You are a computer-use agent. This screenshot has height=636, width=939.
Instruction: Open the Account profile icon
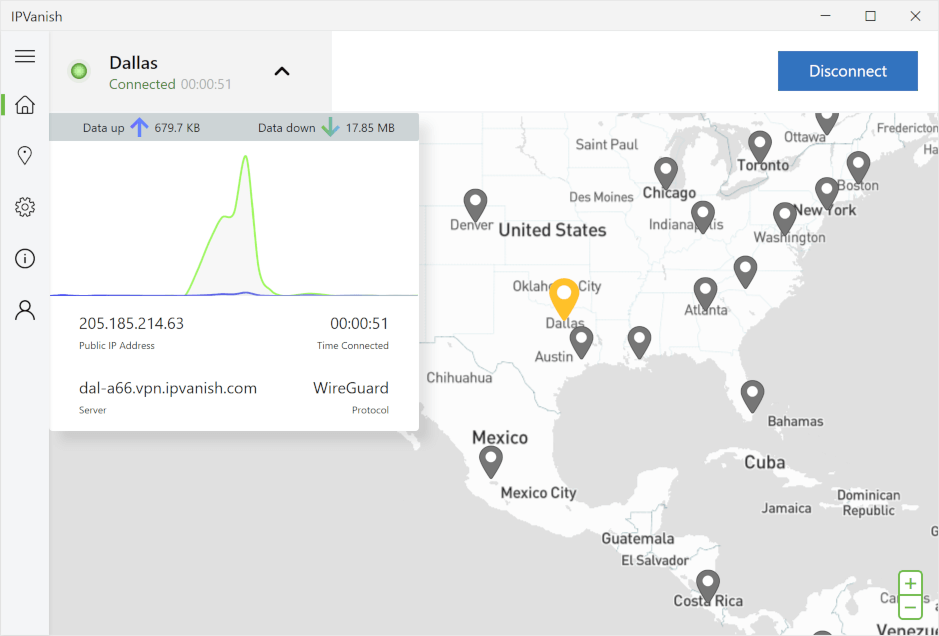click(x=25, y=310)
